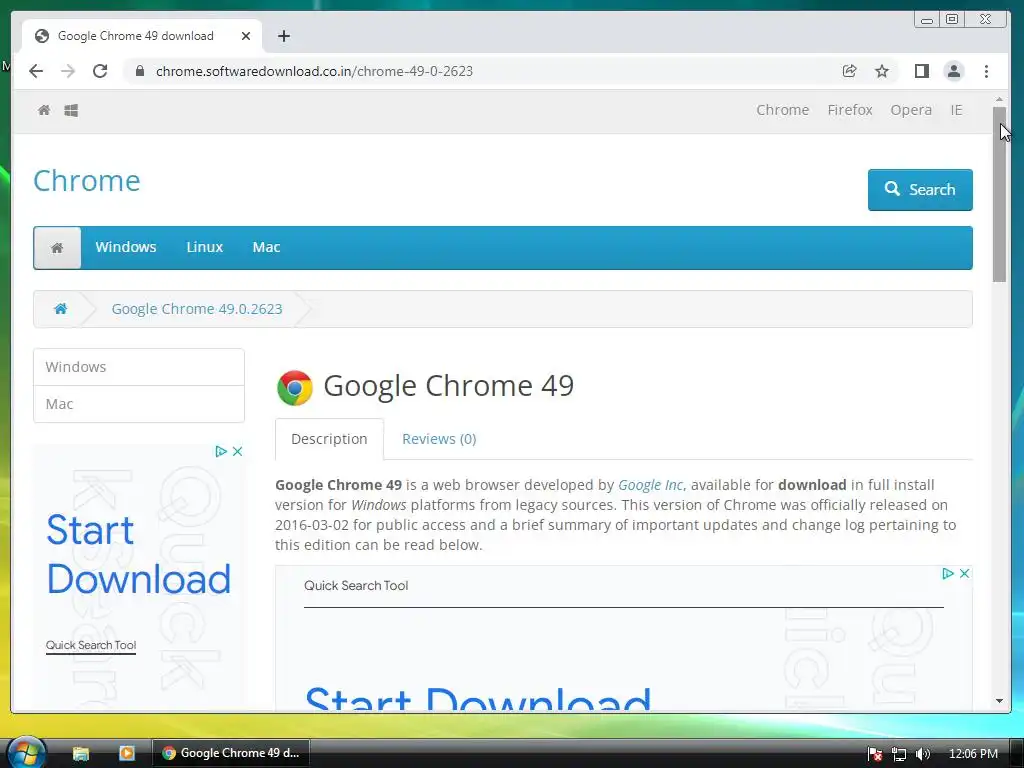Click the scrollbar up arrow
This screenshot has width=1024, height=768.
tap(999, 99)
